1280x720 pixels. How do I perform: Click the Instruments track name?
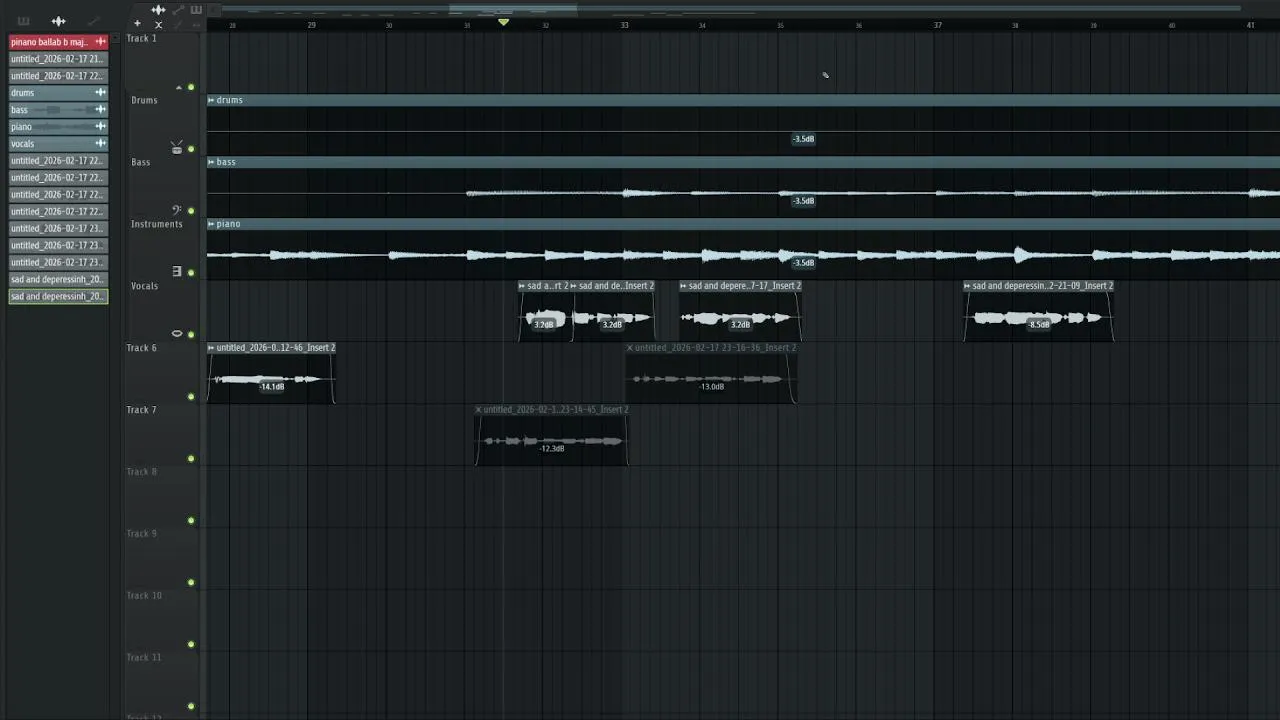(156, 224)
